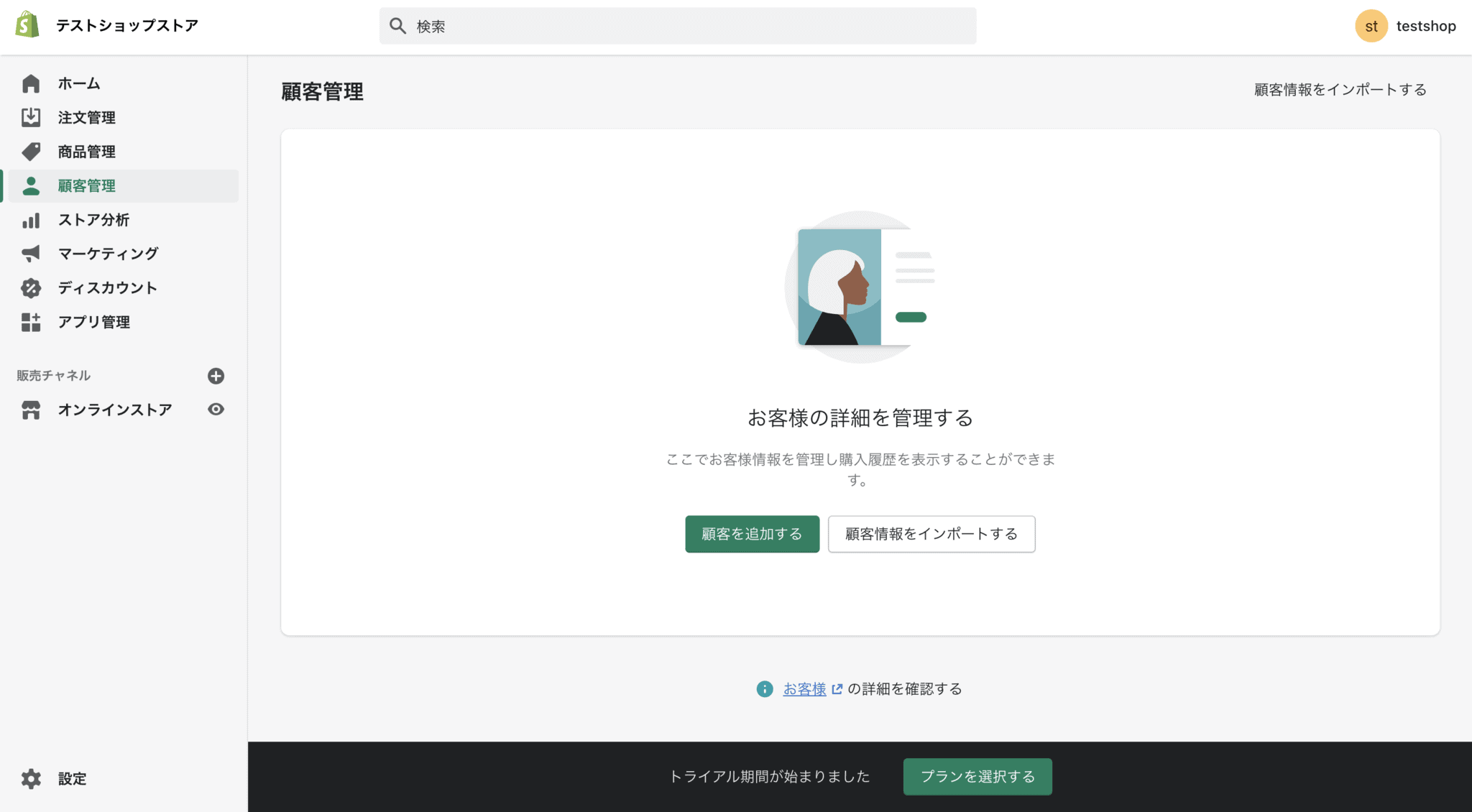Toggle visibility of オンラインストア with eye icon
Viewport: 1472px width, 812px height.
tap(216, 409)
